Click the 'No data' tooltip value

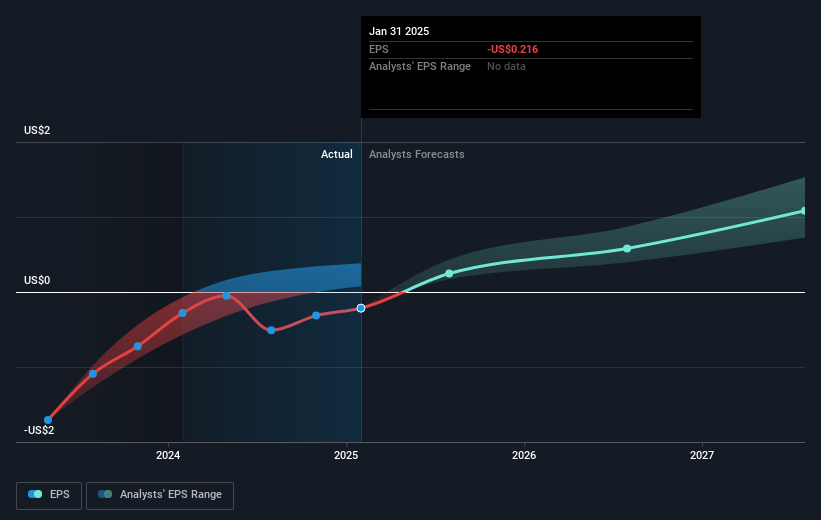506,67
